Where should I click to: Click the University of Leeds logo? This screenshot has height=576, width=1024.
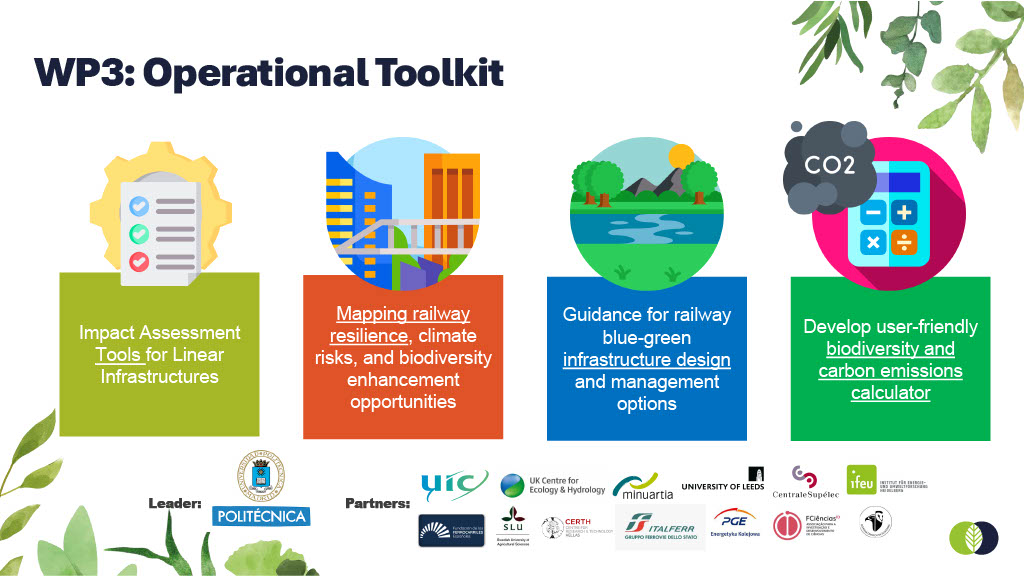pos(723,480)
